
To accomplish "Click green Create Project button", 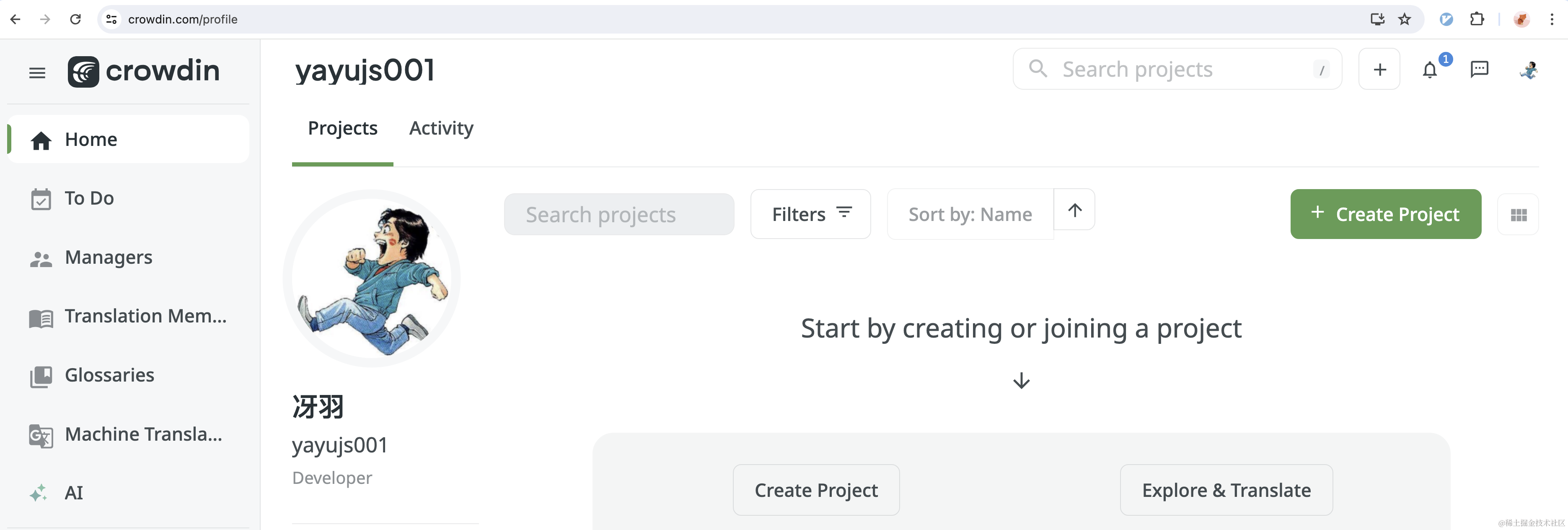I will (x=1385, y=214).
